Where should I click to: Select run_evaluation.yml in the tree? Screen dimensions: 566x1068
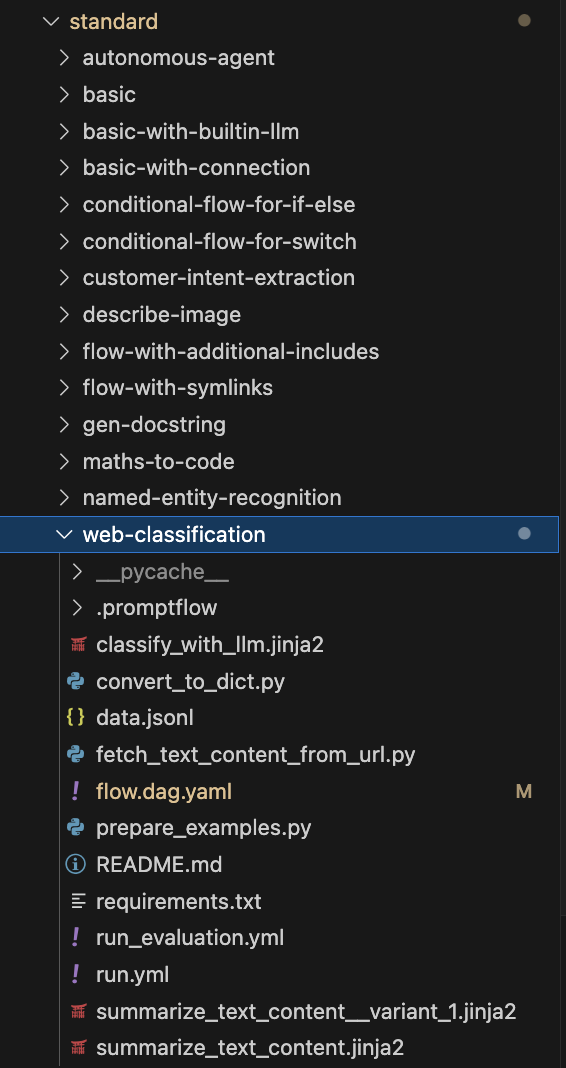[x=190, y=939]
